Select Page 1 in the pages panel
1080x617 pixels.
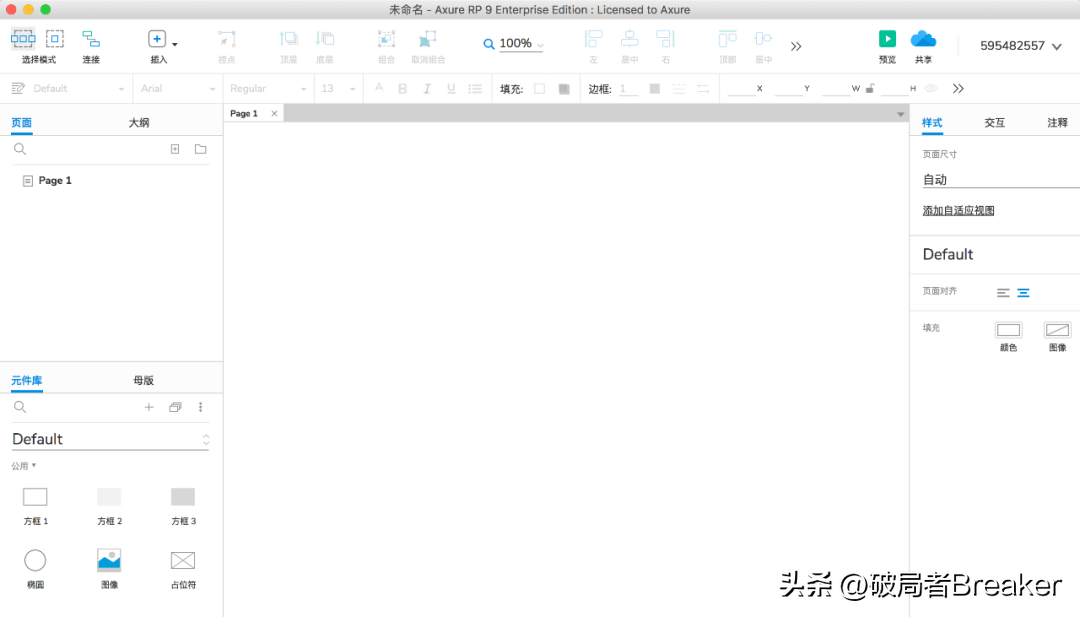pos(55,180)
